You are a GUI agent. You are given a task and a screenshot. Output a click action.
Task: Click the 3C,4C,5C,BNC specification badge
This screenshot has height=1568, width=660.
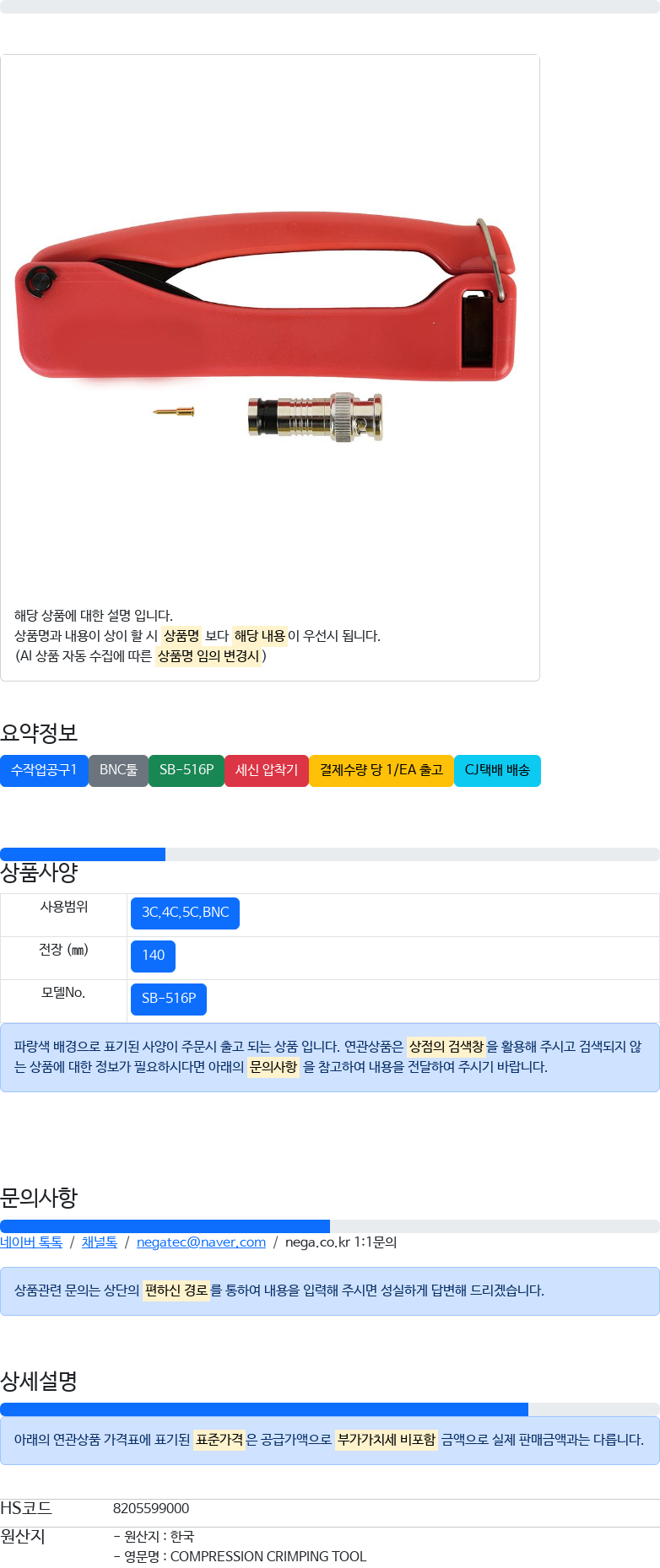[185, 913]
